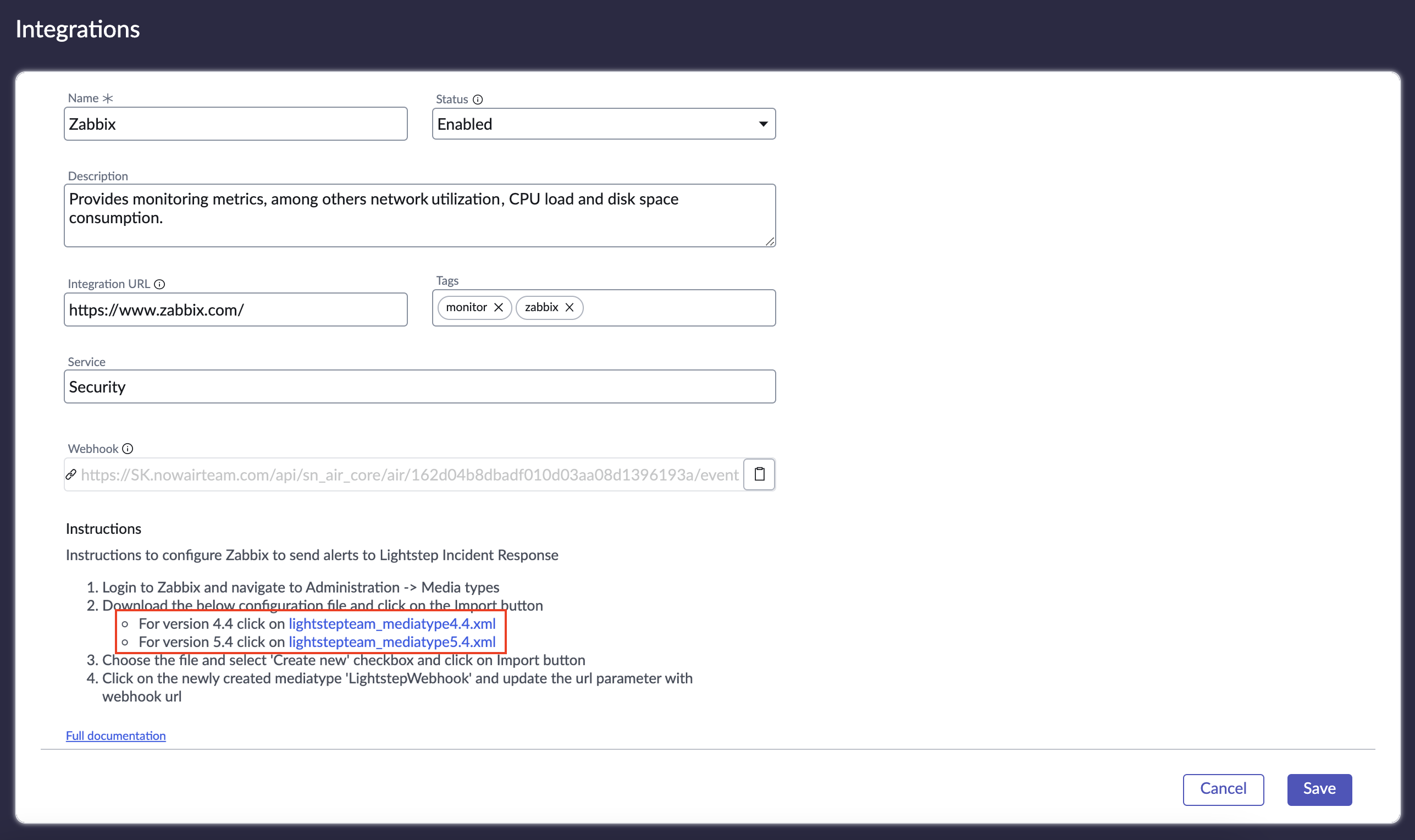The height and width of the screenshot is (840, 1415).
Task: Click the Description resize handle
Action: [x=770, y=242]
